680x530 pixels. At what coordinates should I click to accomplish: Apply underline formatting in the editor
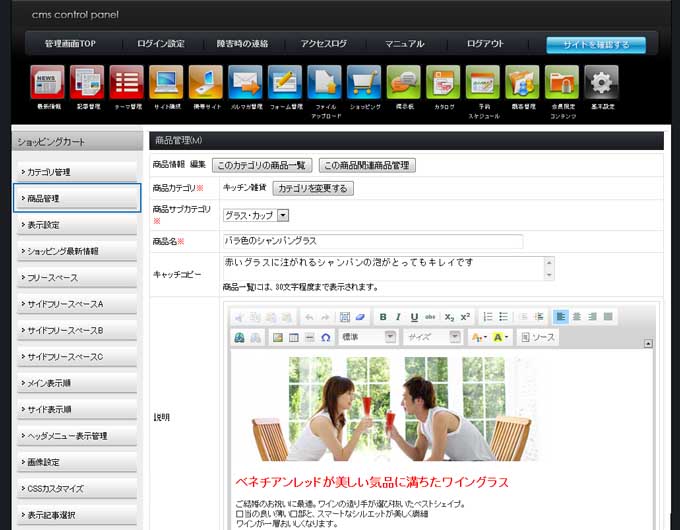click(414, 317)
